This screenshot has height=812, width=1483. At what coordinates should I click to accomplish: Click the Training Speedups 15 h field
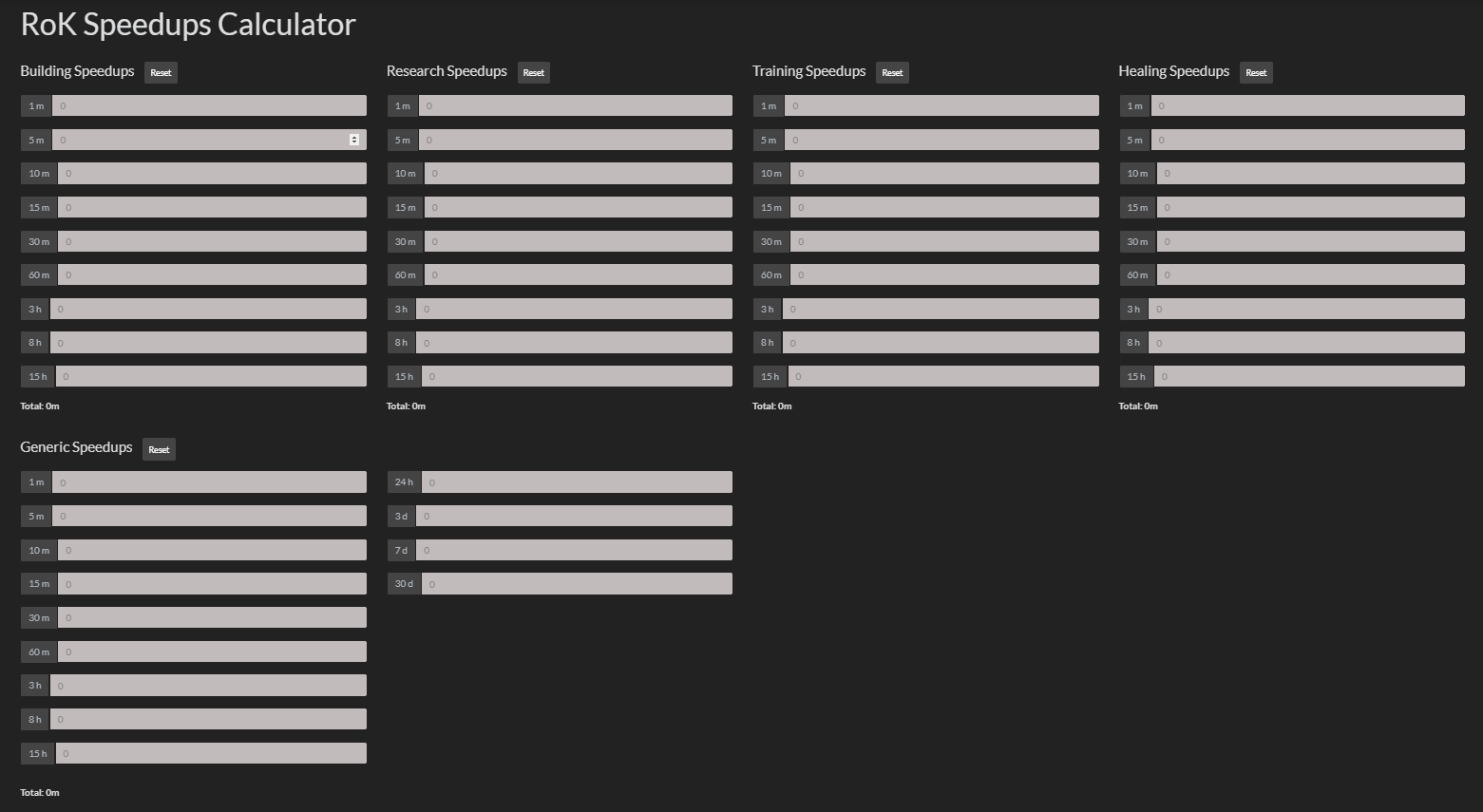click(x=943, y=376)
